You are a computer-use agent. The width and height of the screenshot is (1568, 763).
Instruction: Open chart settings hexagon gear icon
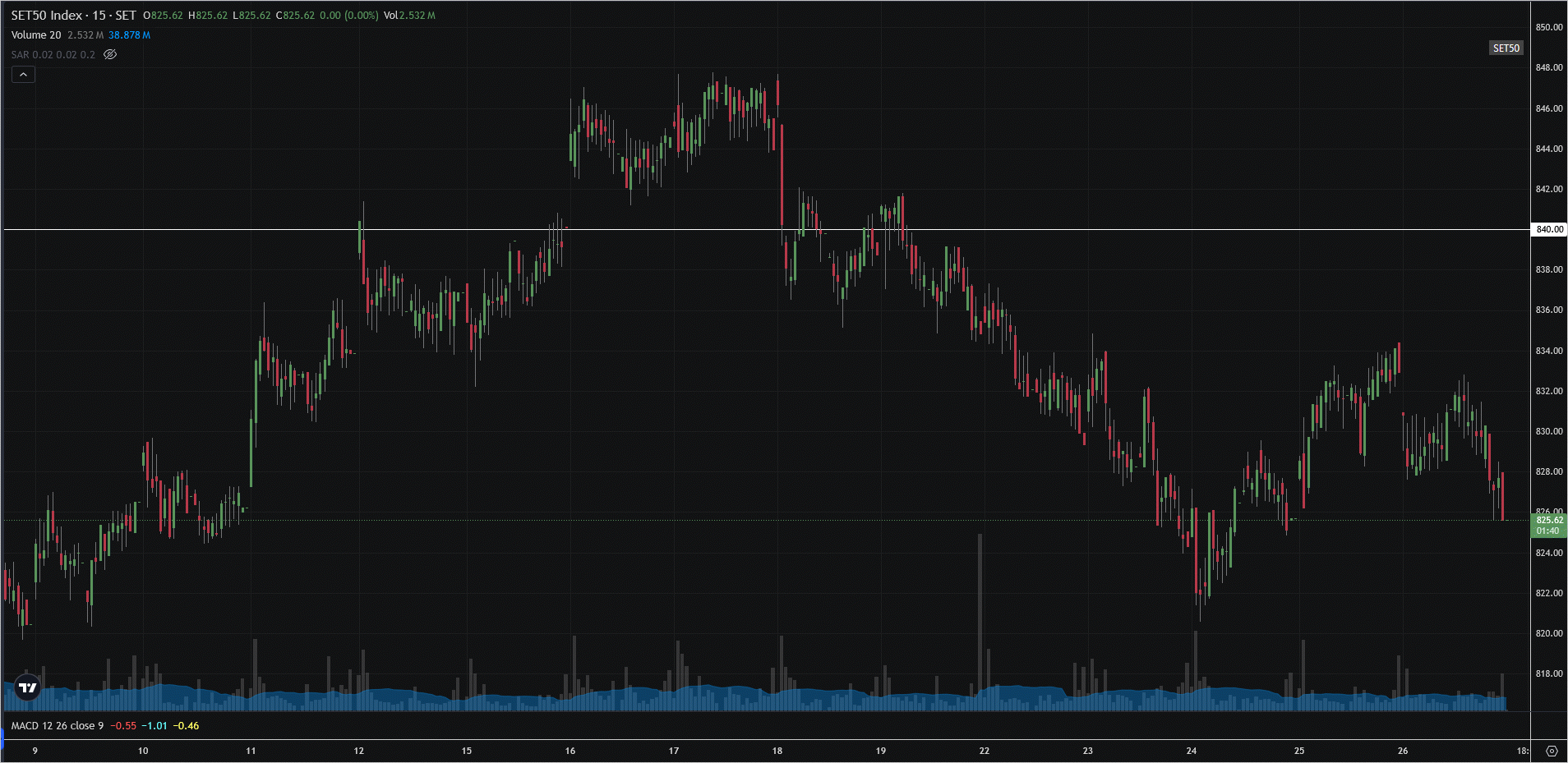(1551, 751)
